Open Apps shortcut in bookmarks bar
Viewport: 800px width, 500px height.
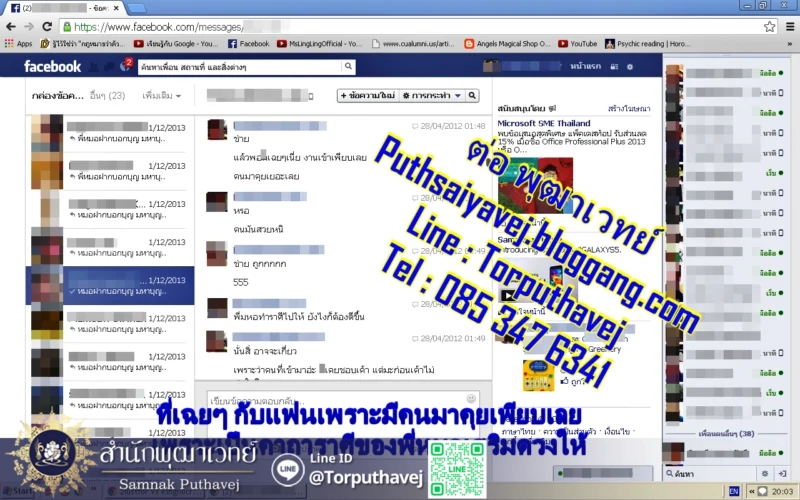point(18,44)
